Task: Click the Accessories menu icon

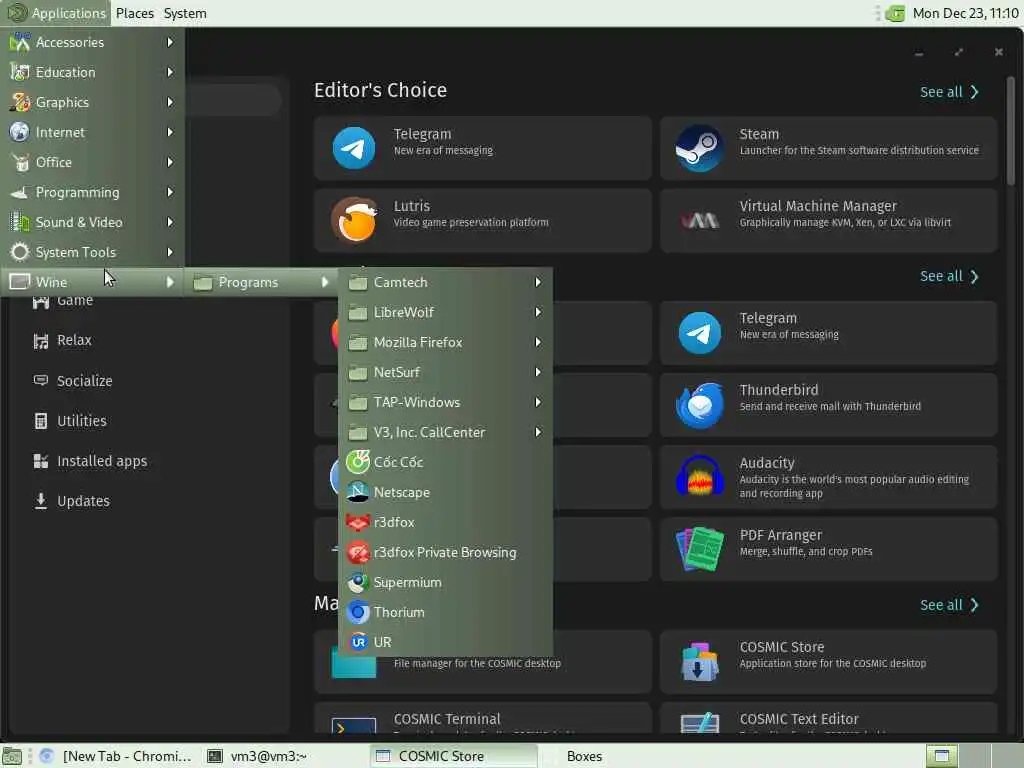Action: click(x=20, y=42)
